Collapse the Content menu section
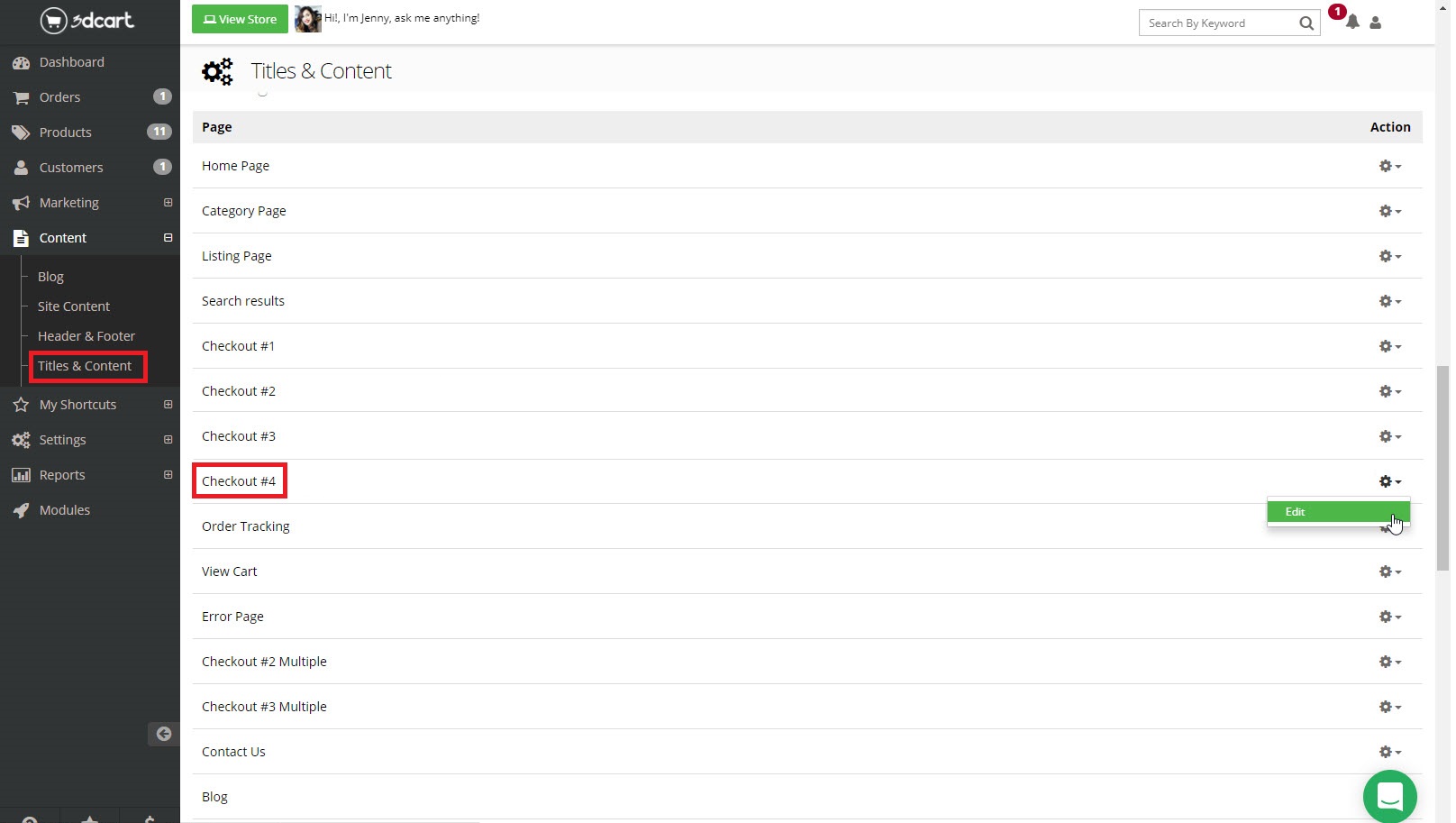 point(168,238)
